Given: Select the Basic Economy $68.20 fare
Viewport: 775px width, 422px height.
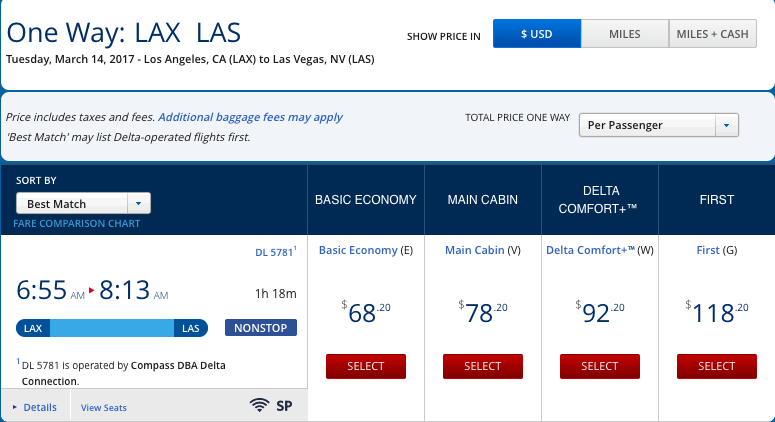Looking at the screenshot, I should pos(366,366).
